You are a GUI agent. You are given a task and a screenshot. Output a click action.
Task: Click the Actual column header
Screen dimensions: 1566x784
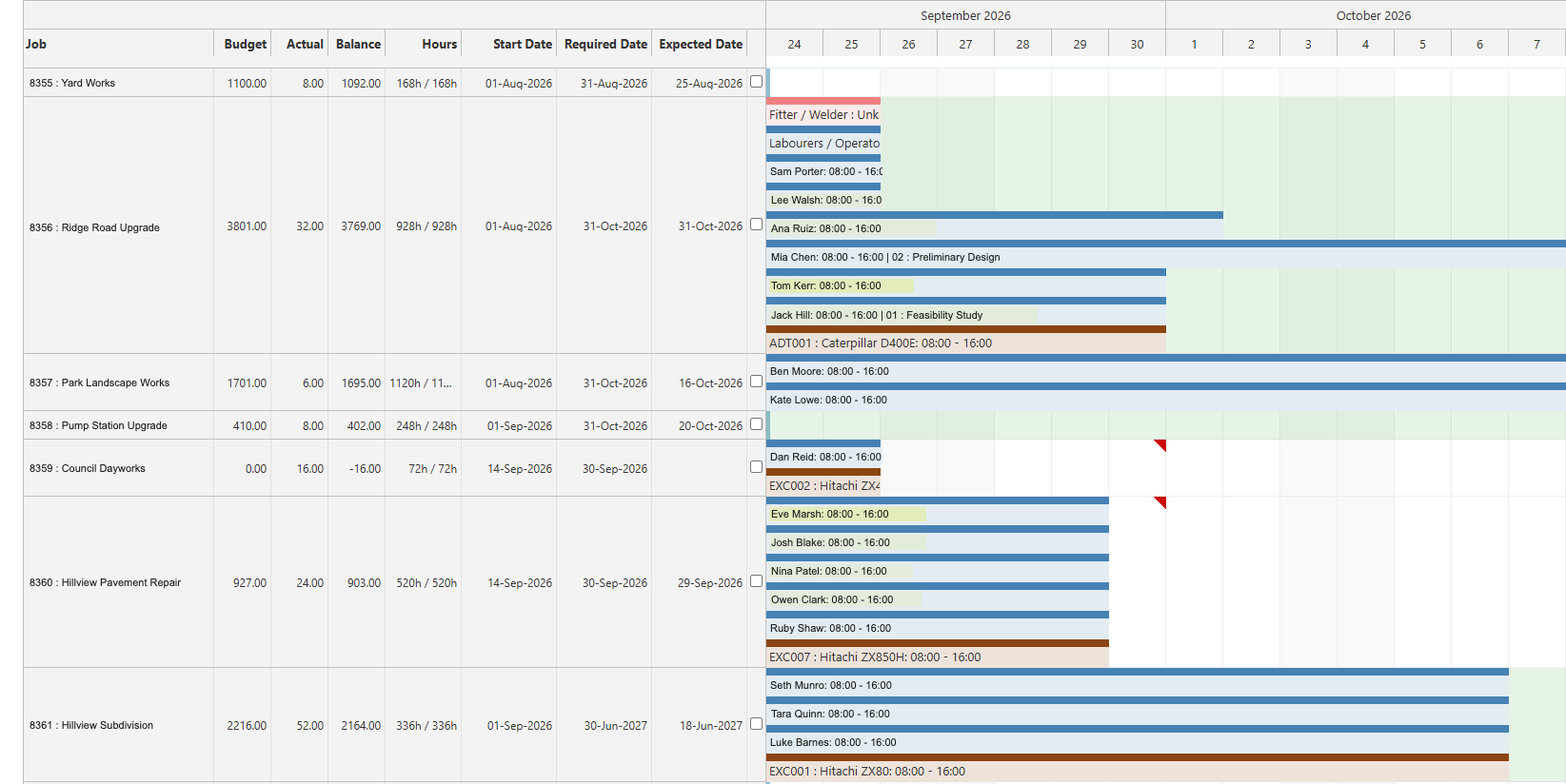(300, 44)
